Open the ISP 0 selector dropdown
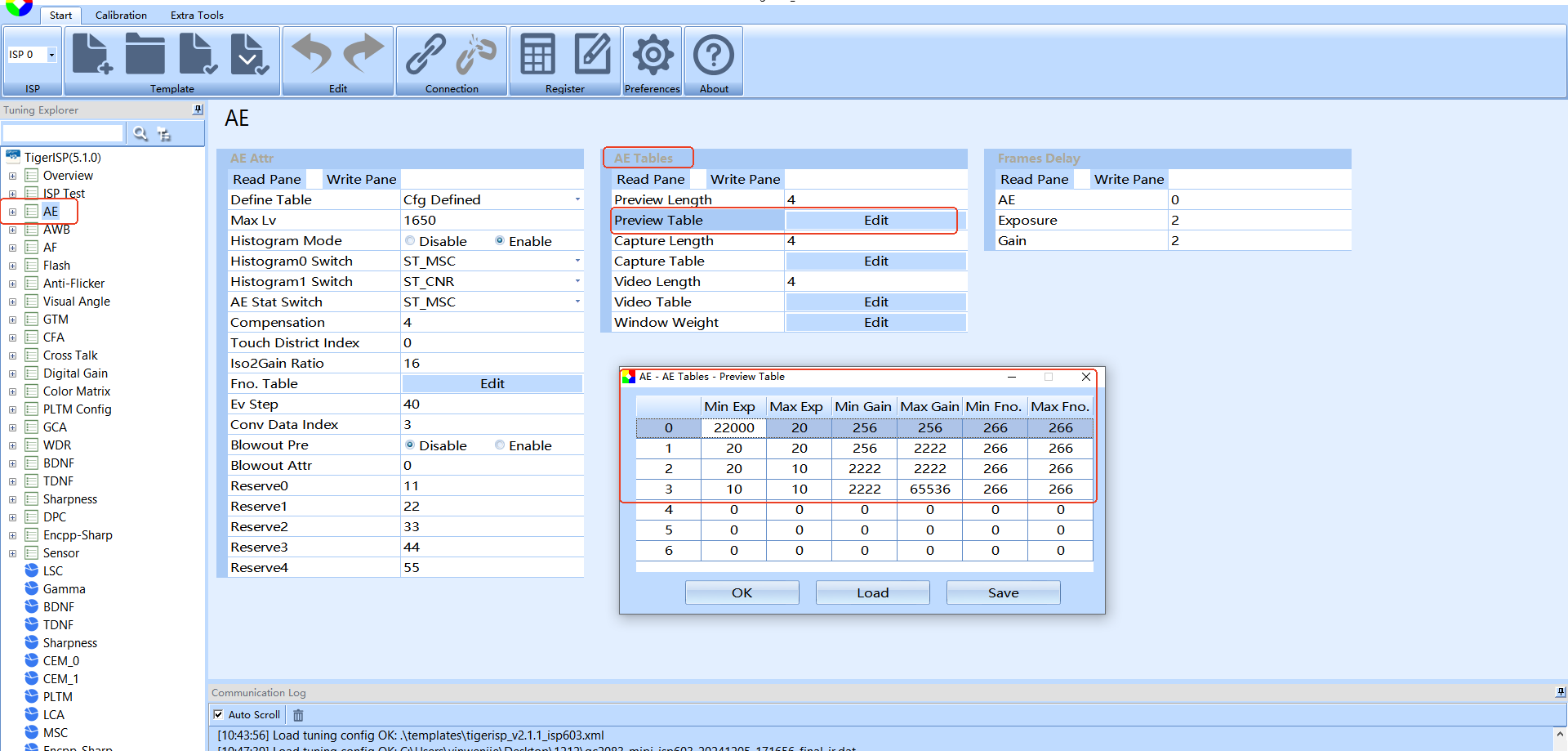1568x751 pixels. pos(51,55)
